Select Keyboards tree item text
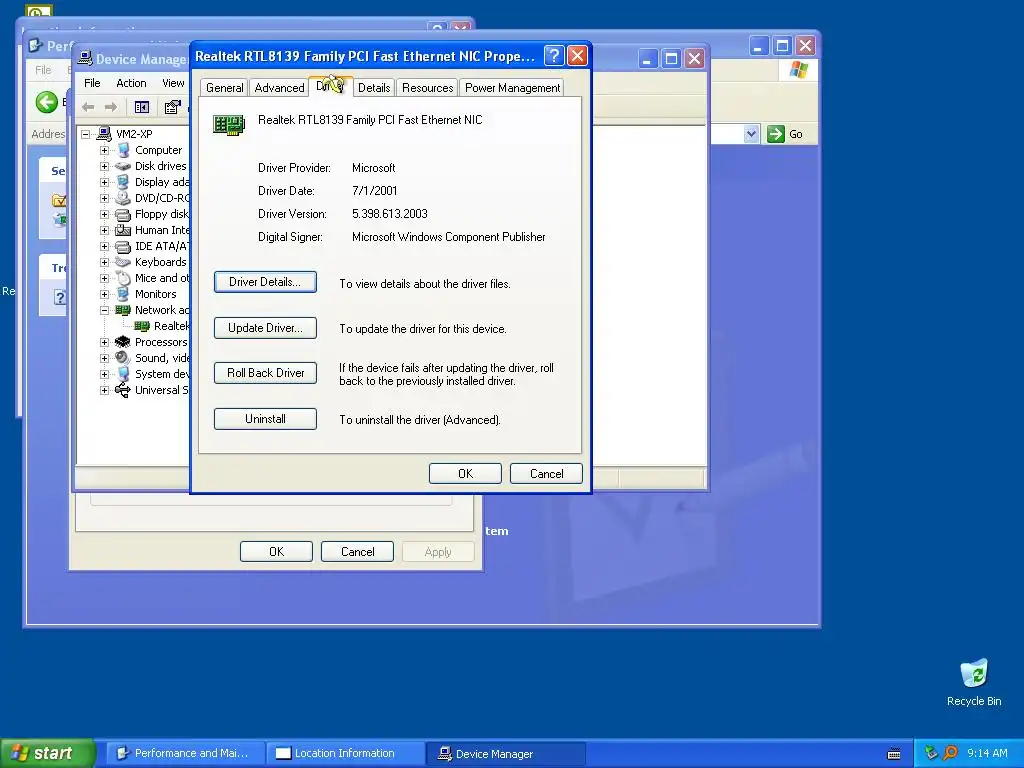The height and width of the screenshot is (768, 1024). (161, 262)
